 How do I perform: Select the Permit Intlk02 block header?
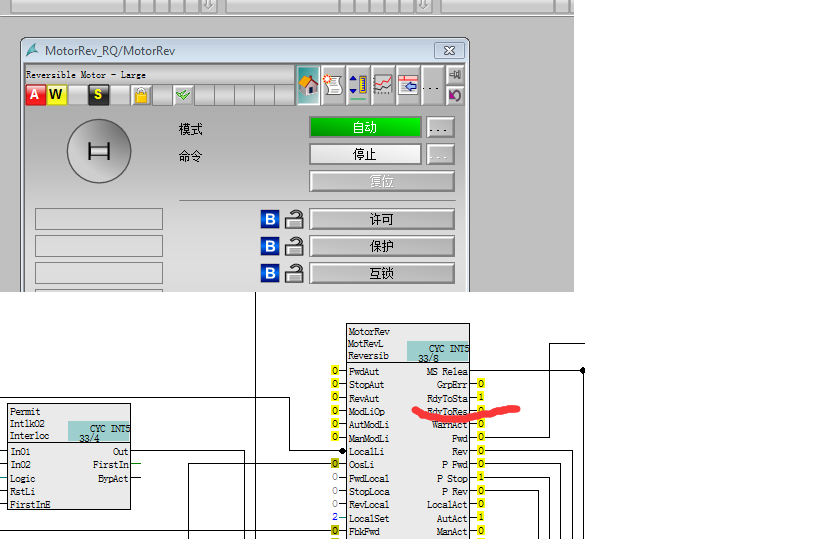pyautogui.click(x=69, y=423)
